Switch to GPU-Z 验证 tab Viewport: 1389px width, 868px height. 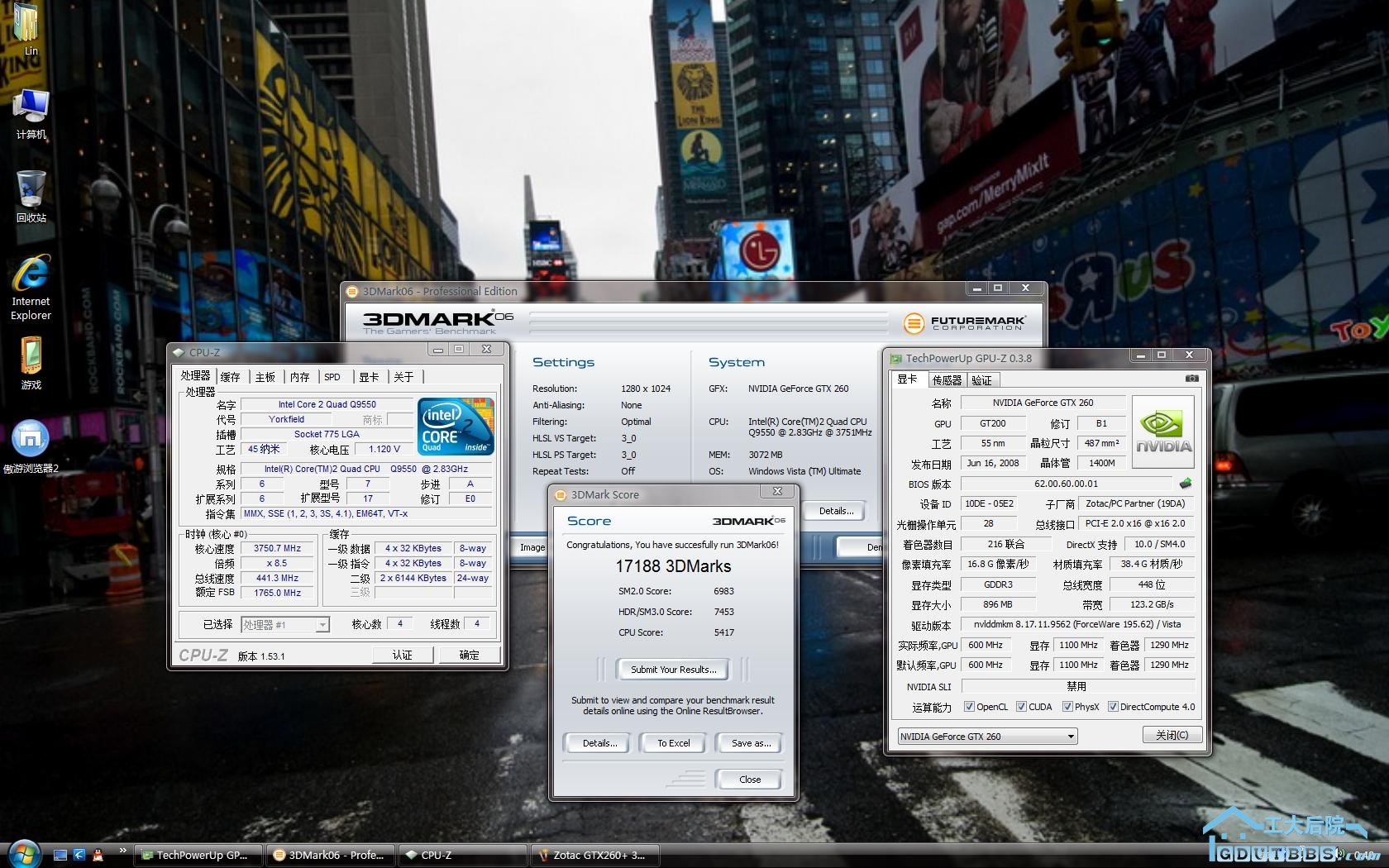pos(982,380)
